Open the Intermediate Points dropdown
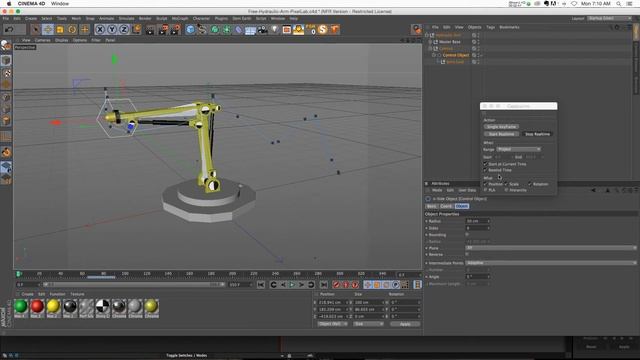 [x=551, y=263]
